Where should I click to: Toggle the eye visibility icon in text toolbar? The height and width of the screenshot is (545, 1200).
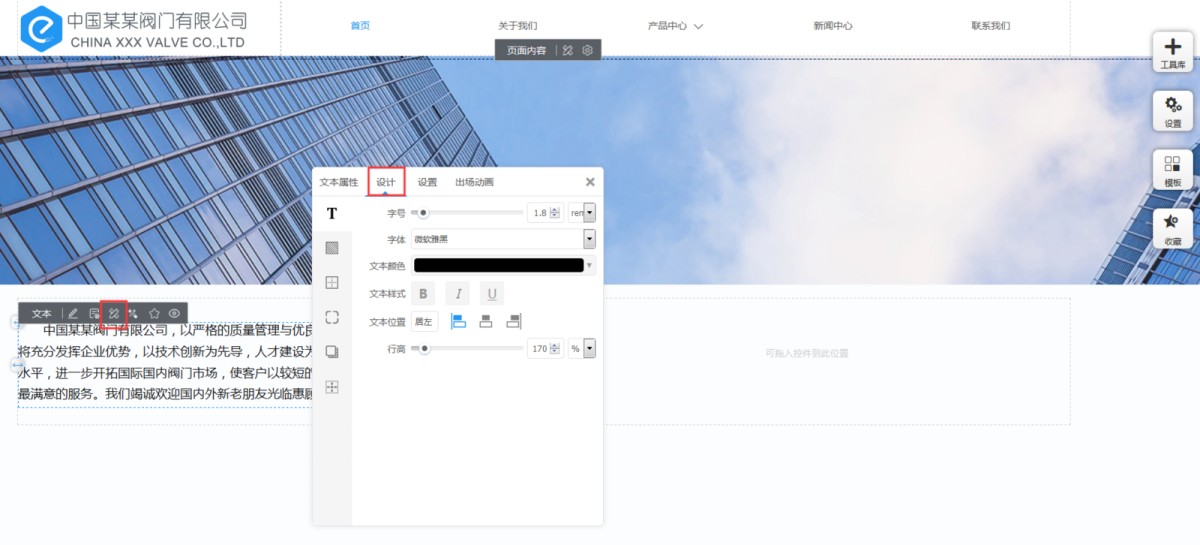[174, 314]
